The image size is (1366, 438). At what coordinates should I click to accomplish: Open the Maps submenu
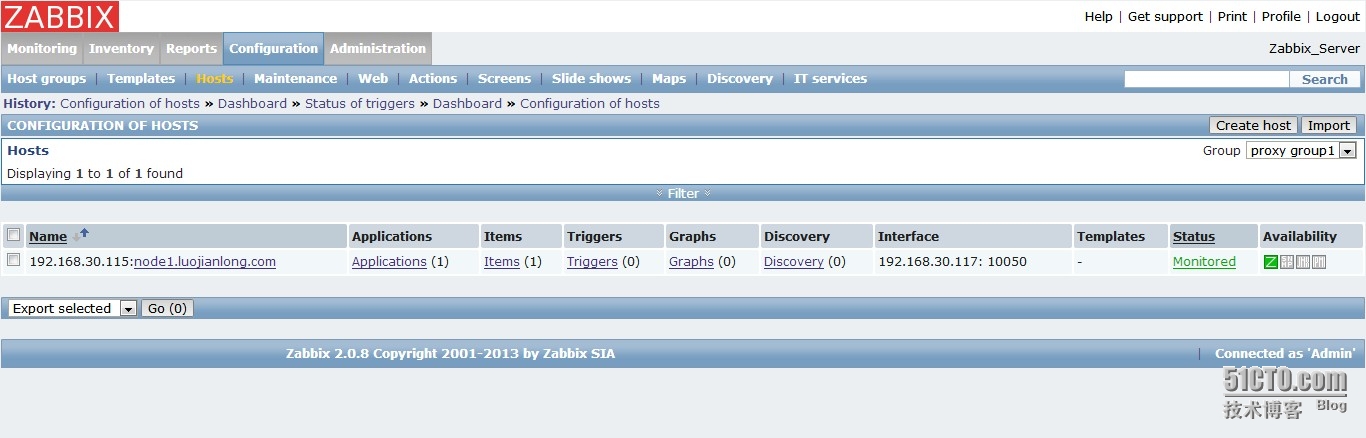tap(669, 79)
